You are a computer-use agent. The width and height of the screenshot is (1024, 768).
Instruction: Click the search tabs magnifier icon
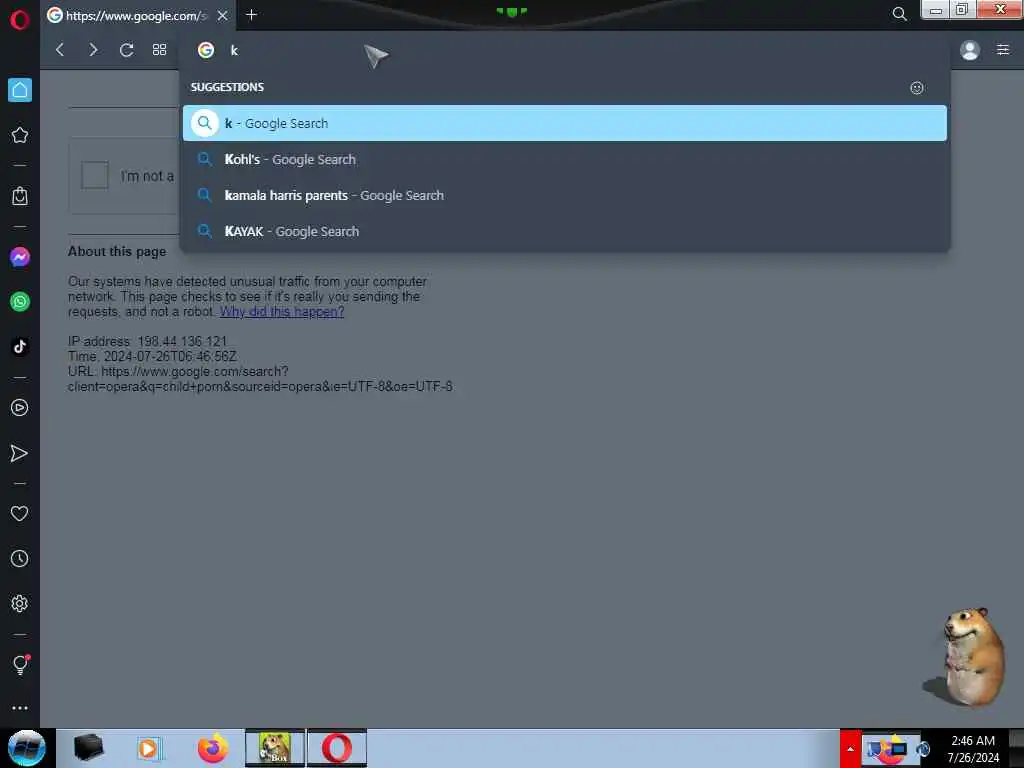[x=899, y=14]
